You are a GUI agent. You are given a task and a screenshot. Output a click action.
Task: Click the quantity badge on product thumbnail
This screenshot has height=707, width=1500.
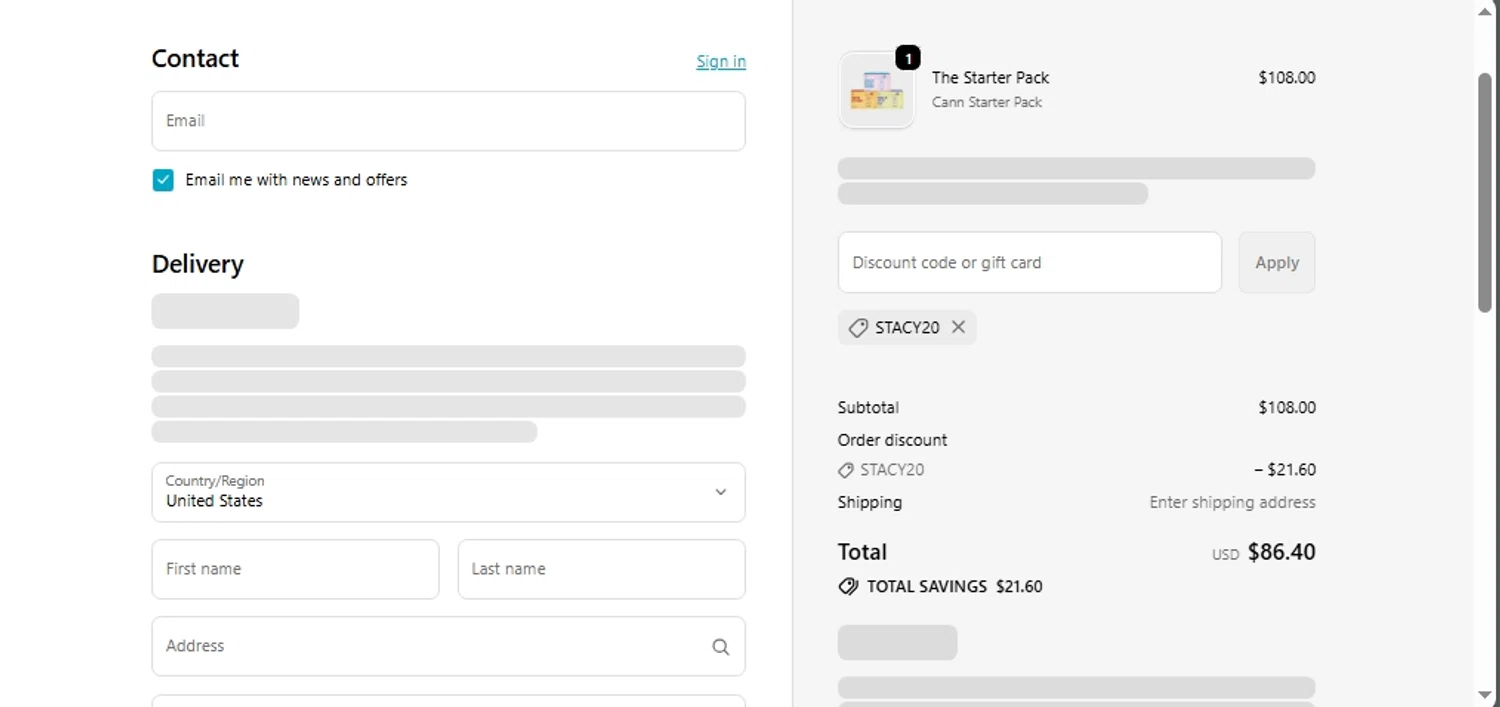tap(908, 58)
